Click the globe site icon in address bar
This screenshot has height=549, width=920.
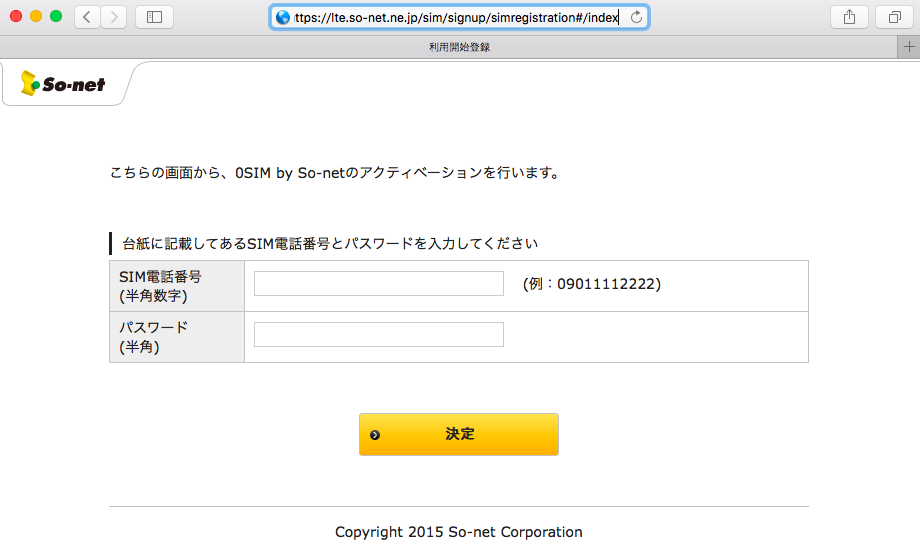pyautogui.click(x=283, y=18)
